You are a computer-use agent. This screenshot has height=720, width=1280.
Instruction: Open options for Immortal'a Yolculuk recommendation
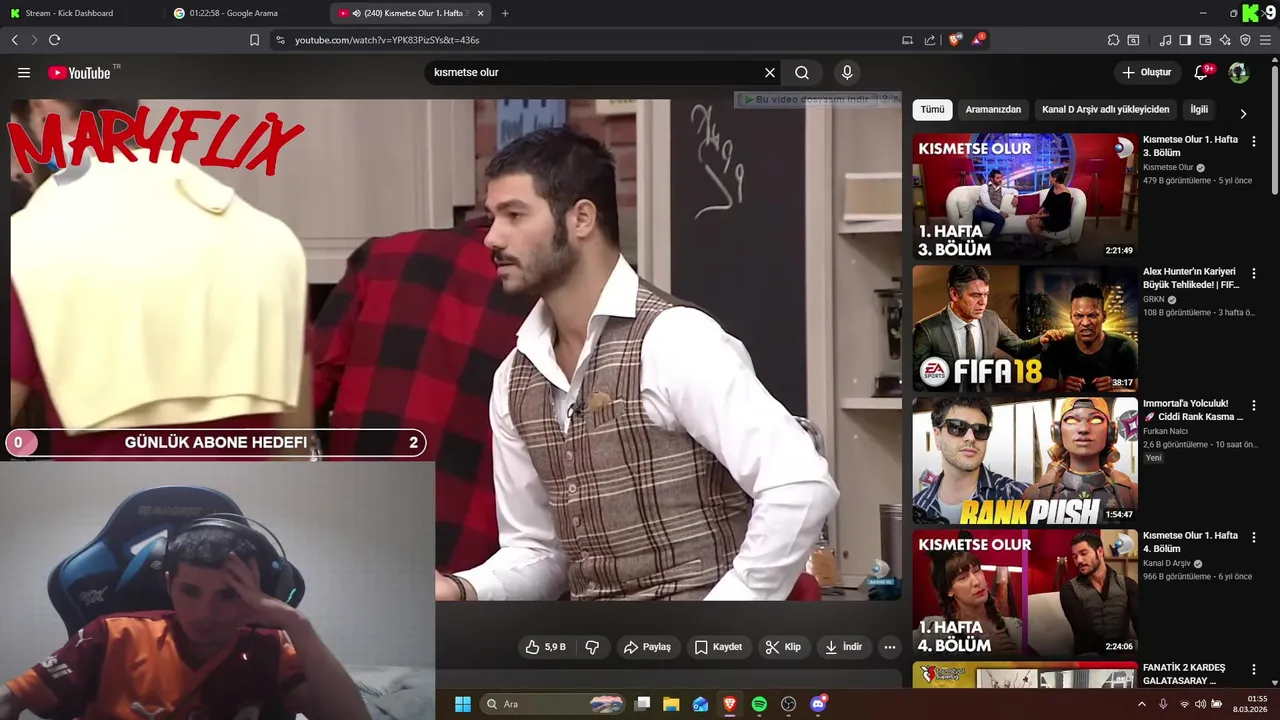coord(1254,405)
